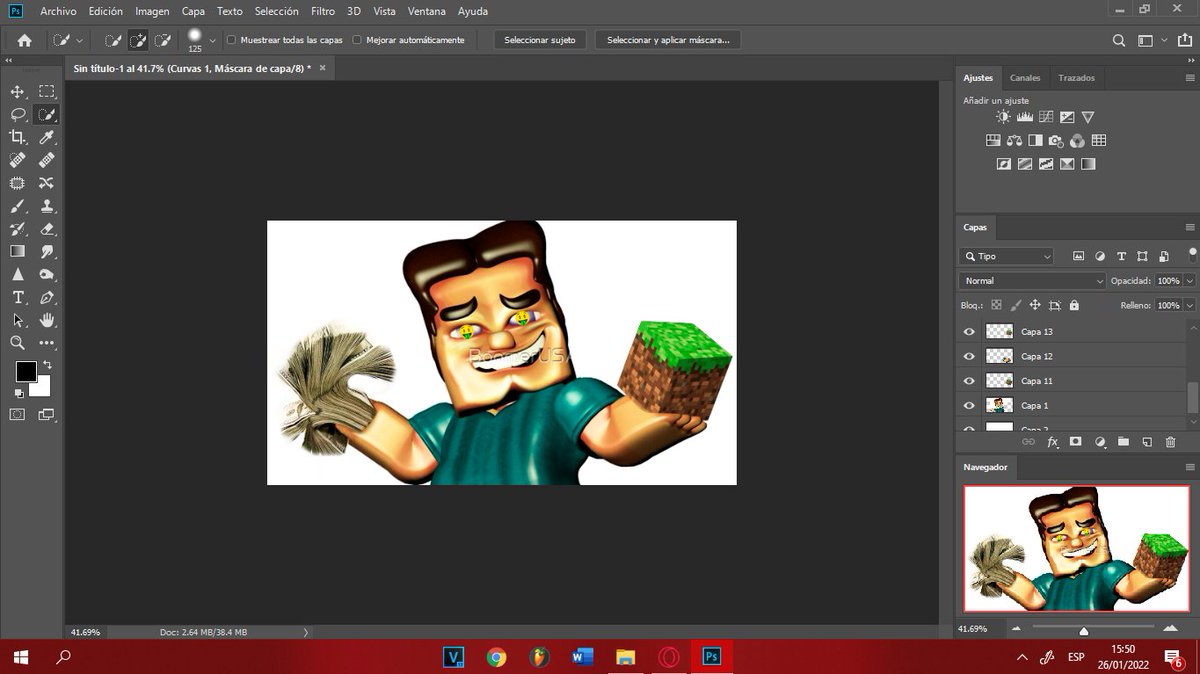Add a Color Balance adjustment

tap(1014, 141)
